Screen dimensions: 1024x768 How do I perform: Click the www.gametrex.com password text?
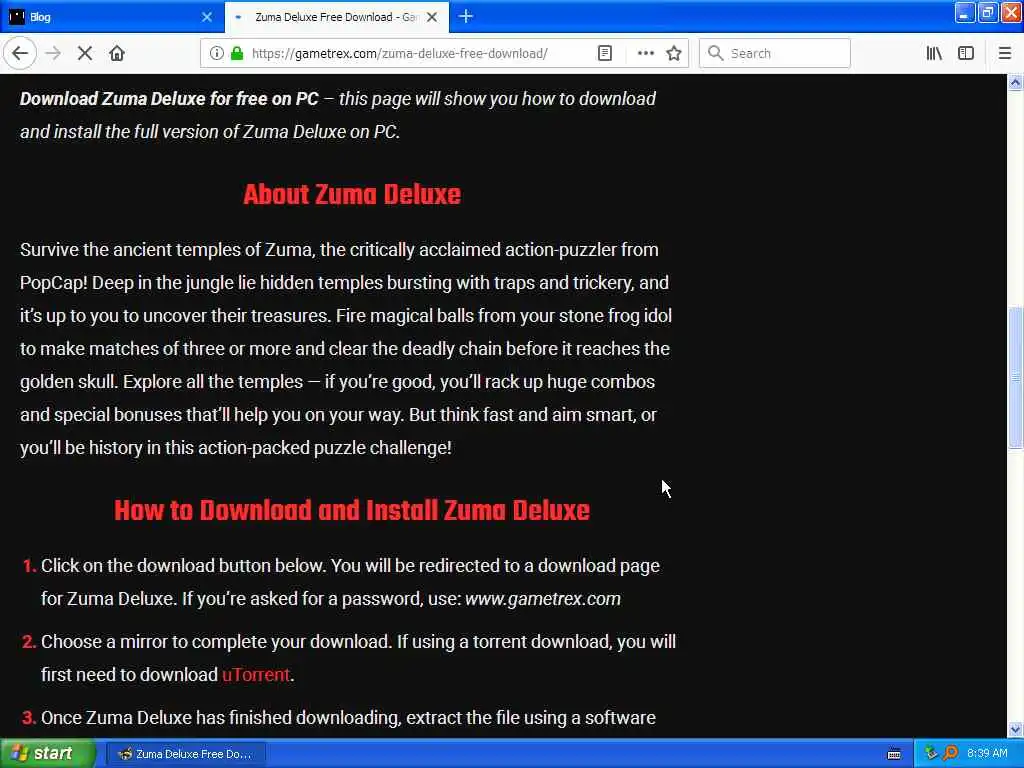(543, 599)
